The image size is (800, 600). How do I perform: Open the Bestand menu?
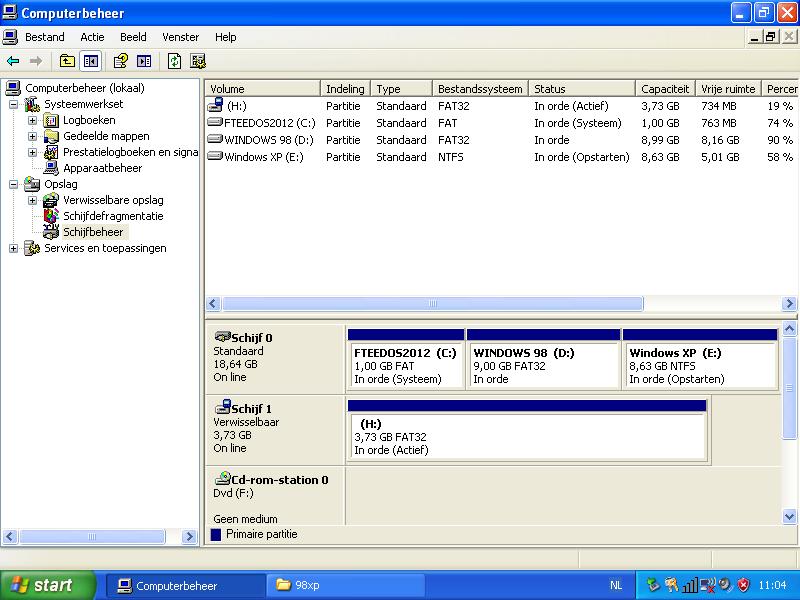click(x=45, y=37)
